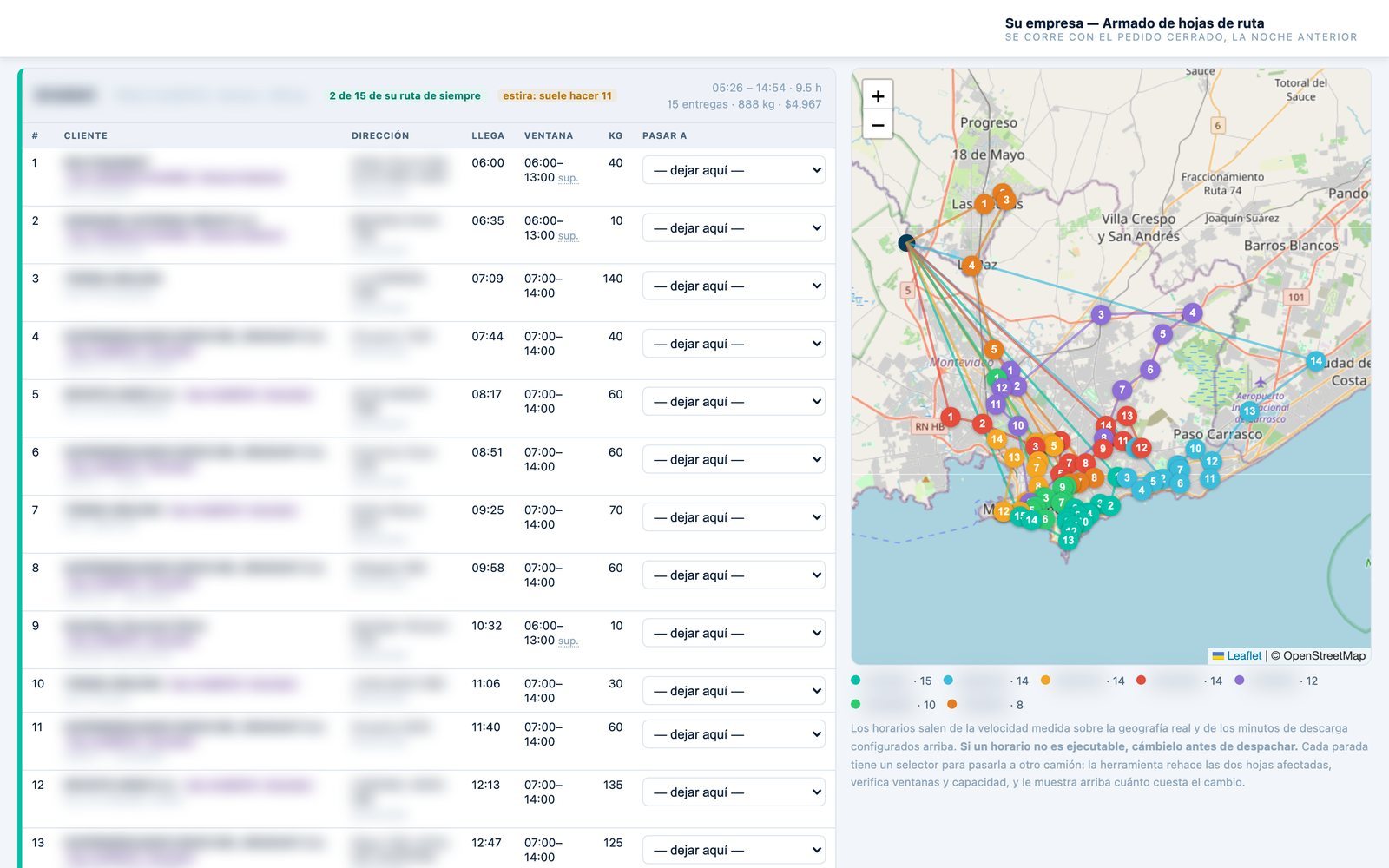Click the 'sup.' note in stop 9's window
The image size is (1389, 868).
point(568,641)
